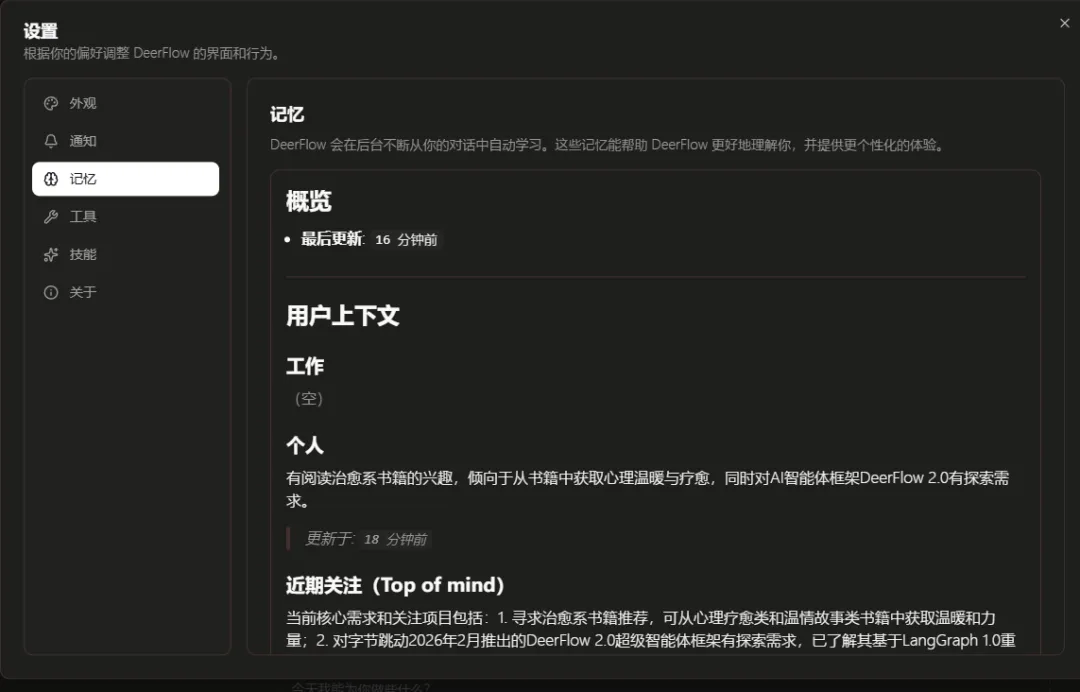Click the 个人 subheading

click(x=304, y=445)
